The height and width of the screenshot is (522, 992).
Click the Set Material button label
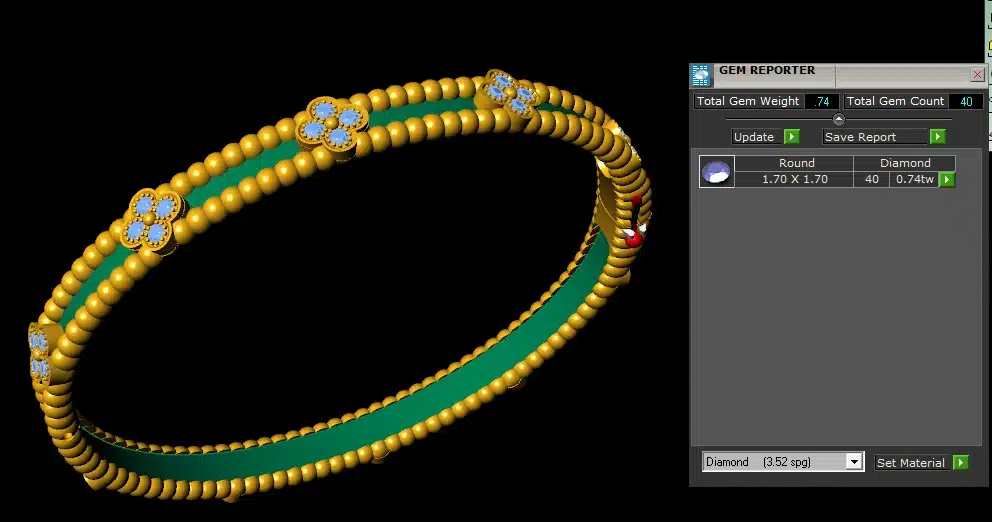click(x=910, y=463)
